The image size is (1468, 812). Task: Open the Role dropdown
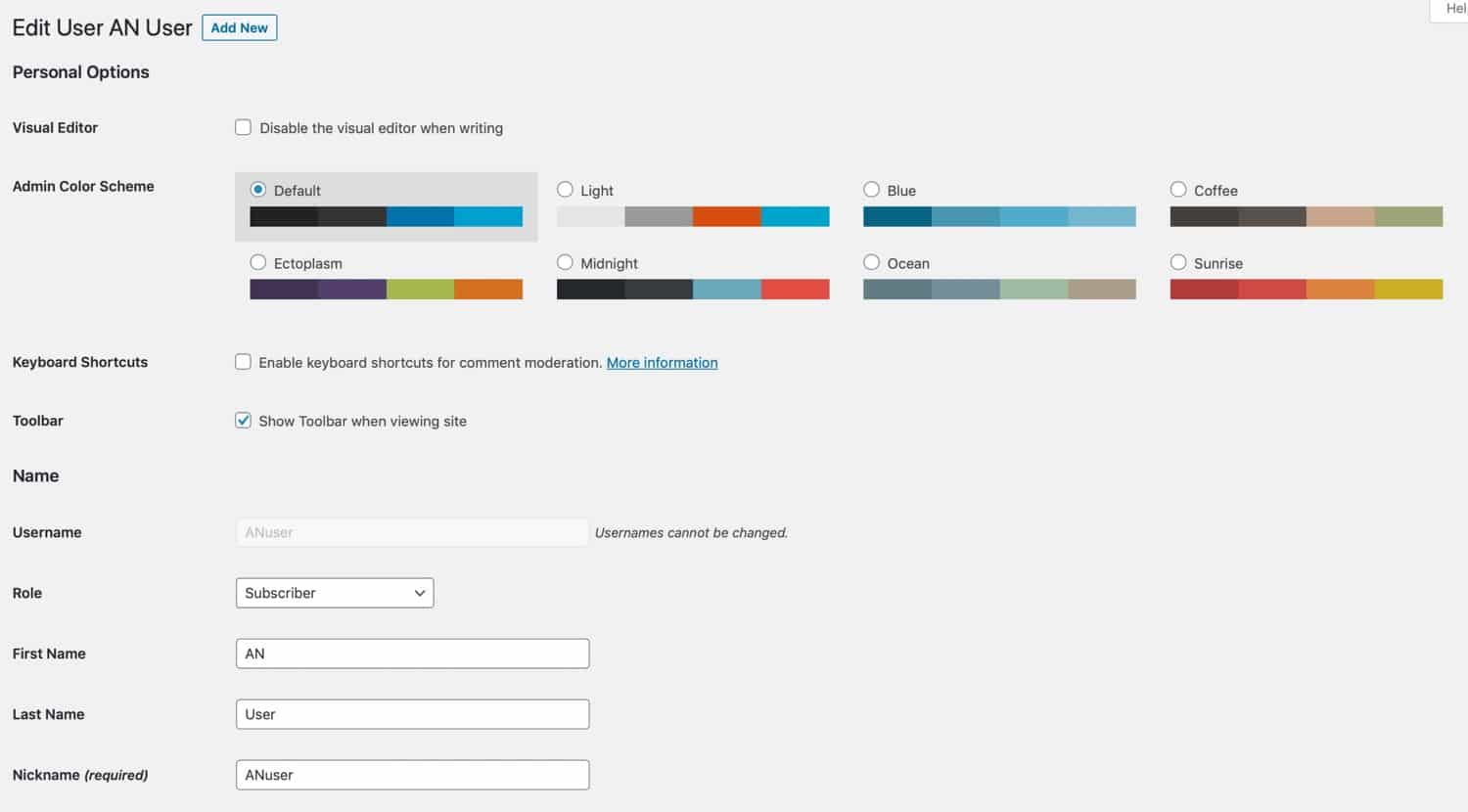(x=334, y=592)
